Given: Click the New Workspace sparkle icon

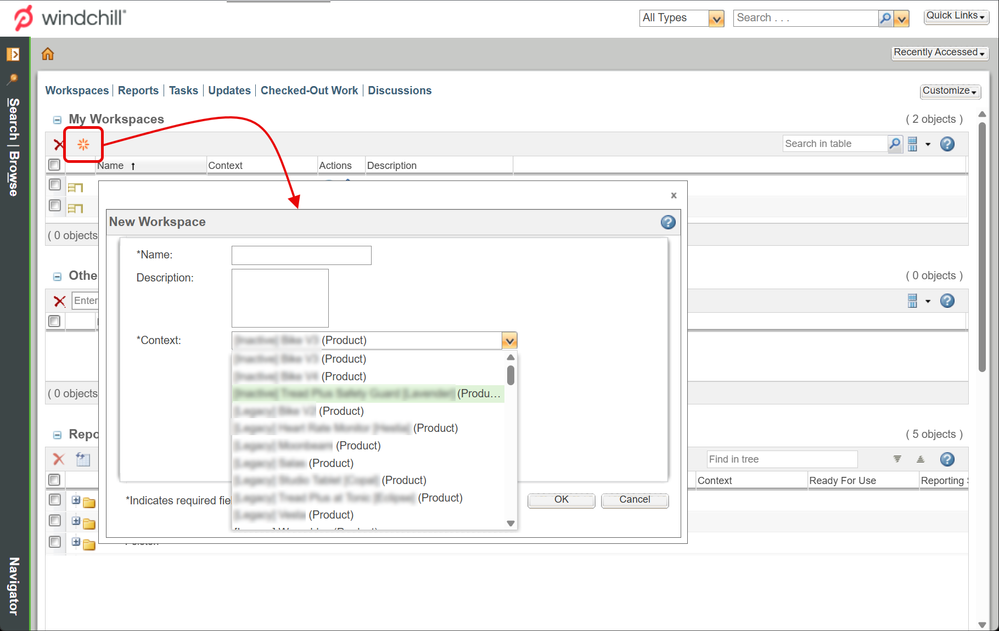Looking at the screenshot, I should pyautogui.click(x=84, y=145).
